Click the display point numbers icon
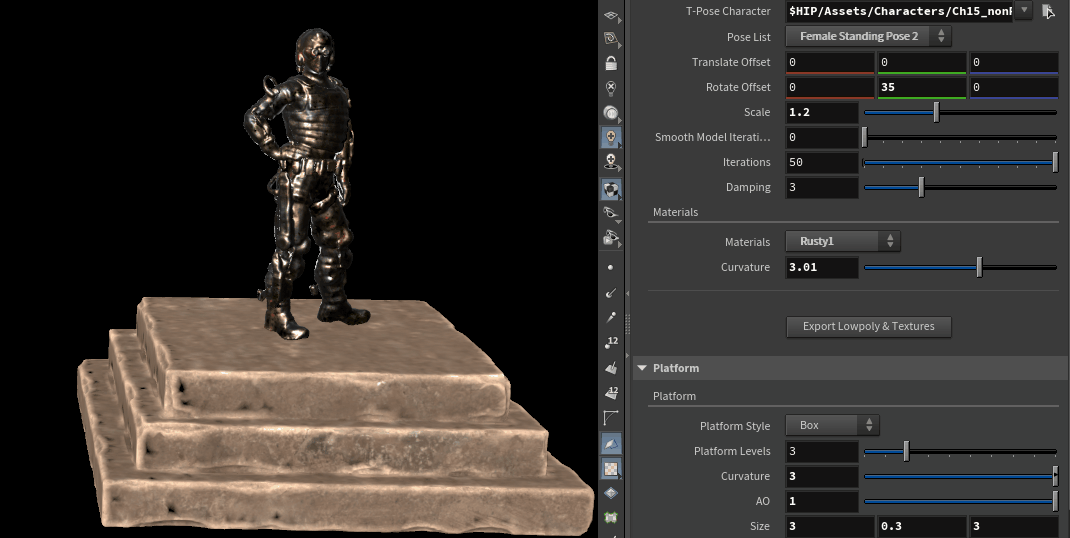Viewport: 1070px width, 538px height. tap(611, 342)
